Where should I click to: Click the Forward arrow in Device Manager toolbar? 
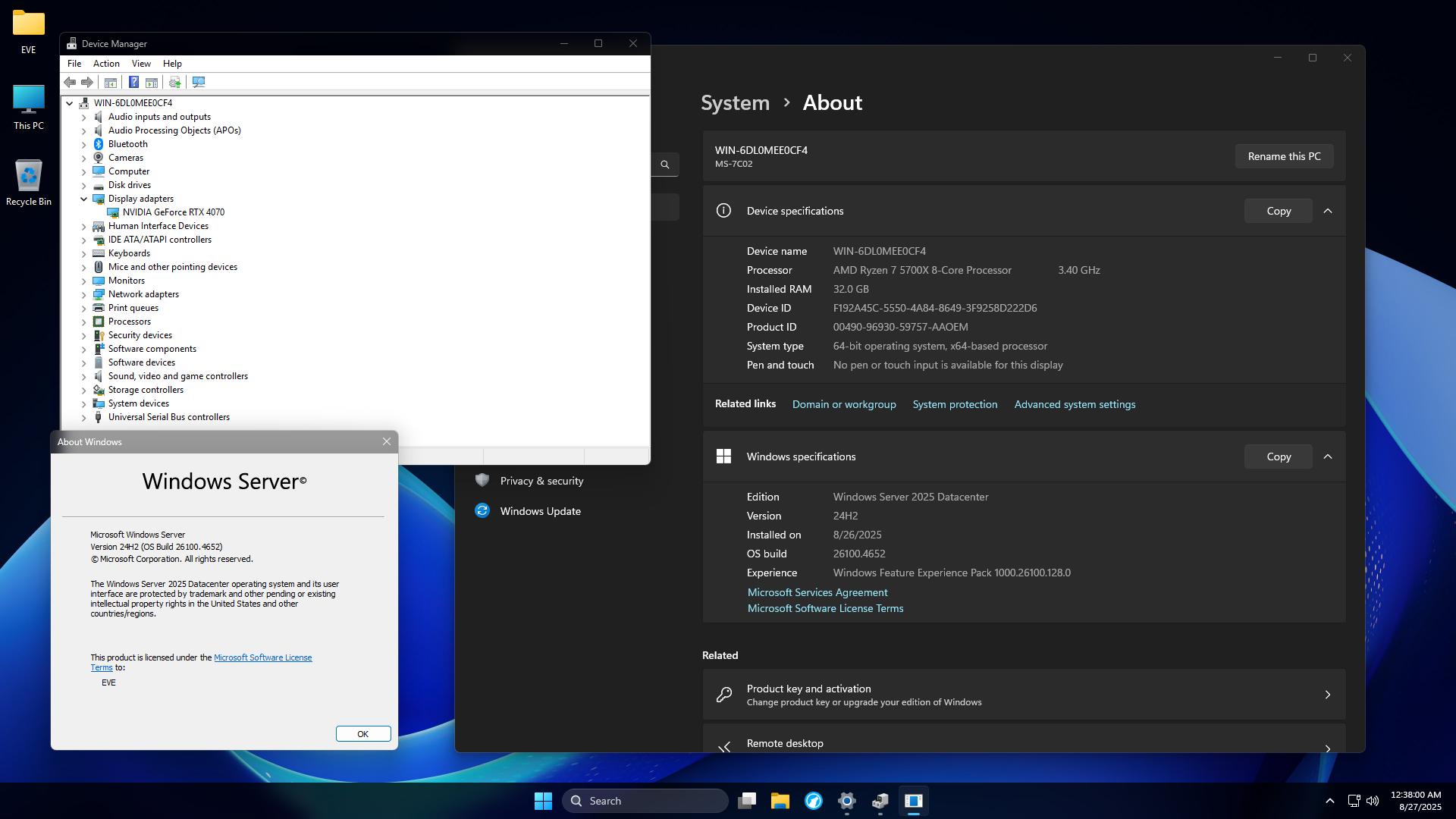87,82
